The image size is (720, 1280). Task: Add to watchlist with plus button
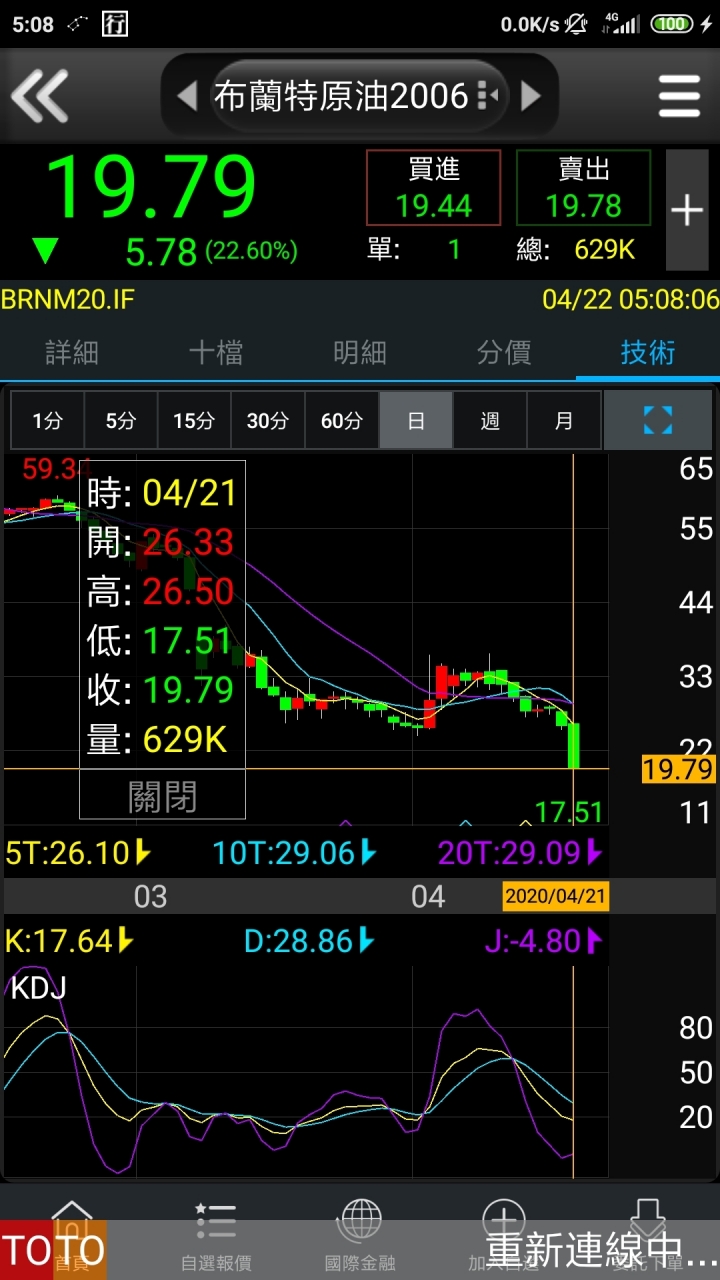point(687,210)
